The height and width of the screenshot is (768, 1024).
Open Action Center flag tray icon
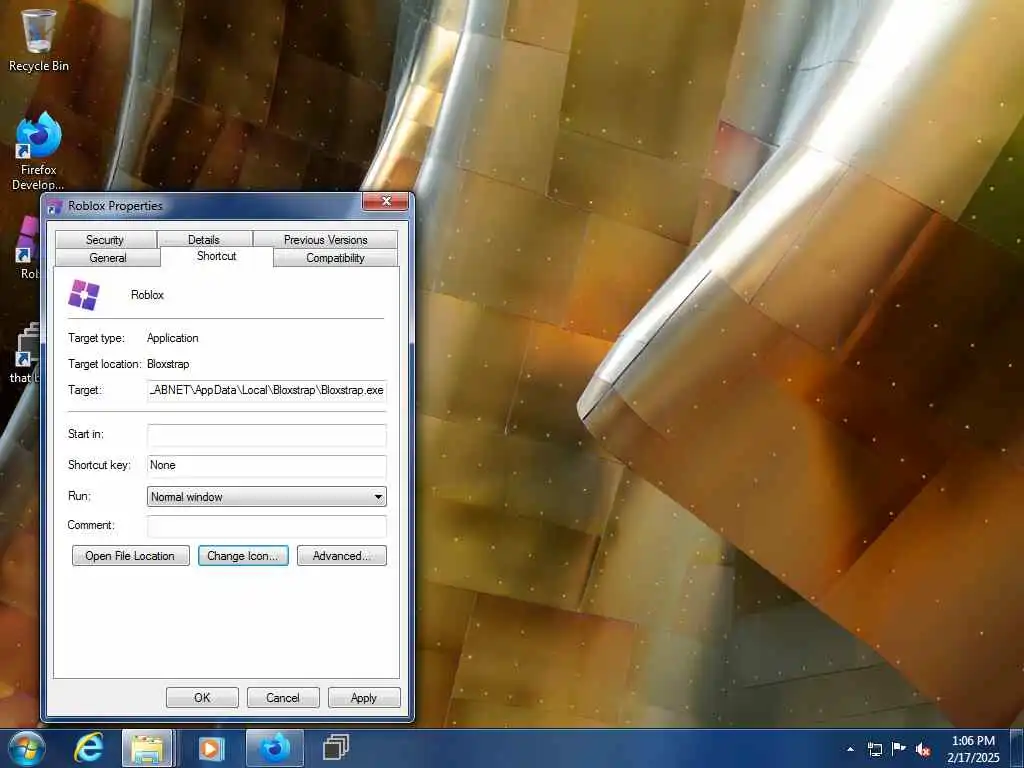coord(899,749)
